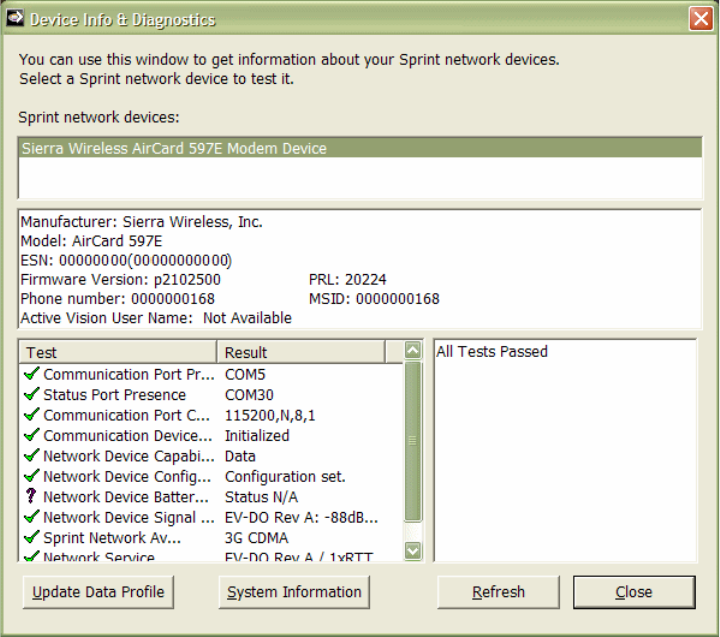The height and width of the screenshot is (637, 720).
Task: Click the Initialized result value
Action: 257,435
